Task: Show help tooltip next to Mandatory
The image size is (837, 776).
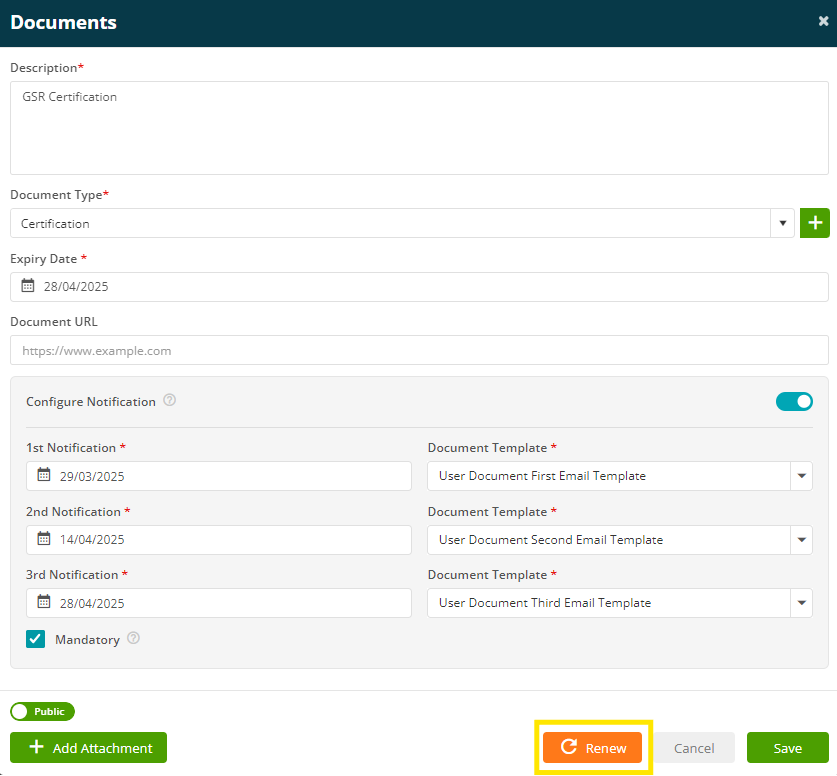Action: [133, 638]
